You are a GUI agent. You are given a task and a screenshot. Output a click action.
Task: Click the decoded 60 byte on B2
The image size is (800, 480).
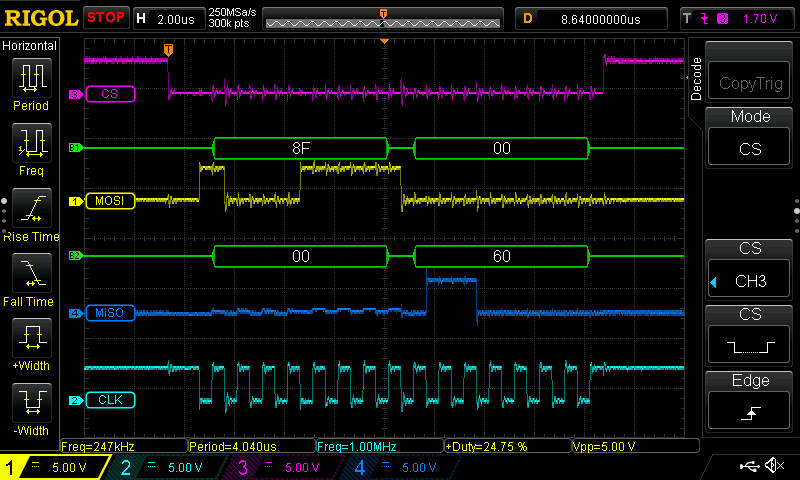(502, 256)
